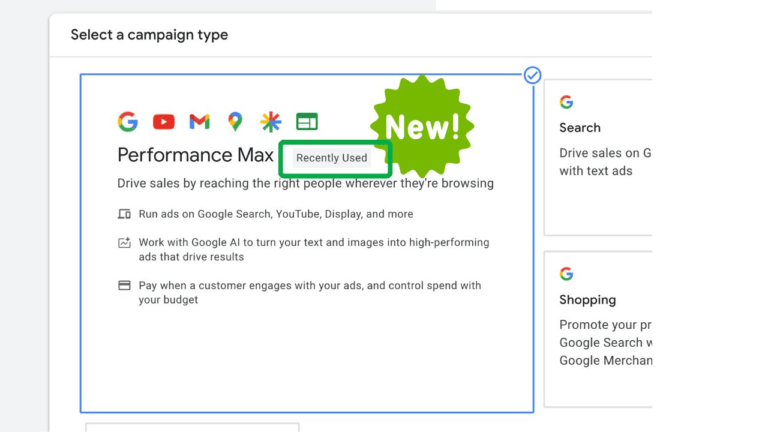Viewport: 768px width, 432px height.
Task: Click the green Display network icon
Action: pos(307,121)
